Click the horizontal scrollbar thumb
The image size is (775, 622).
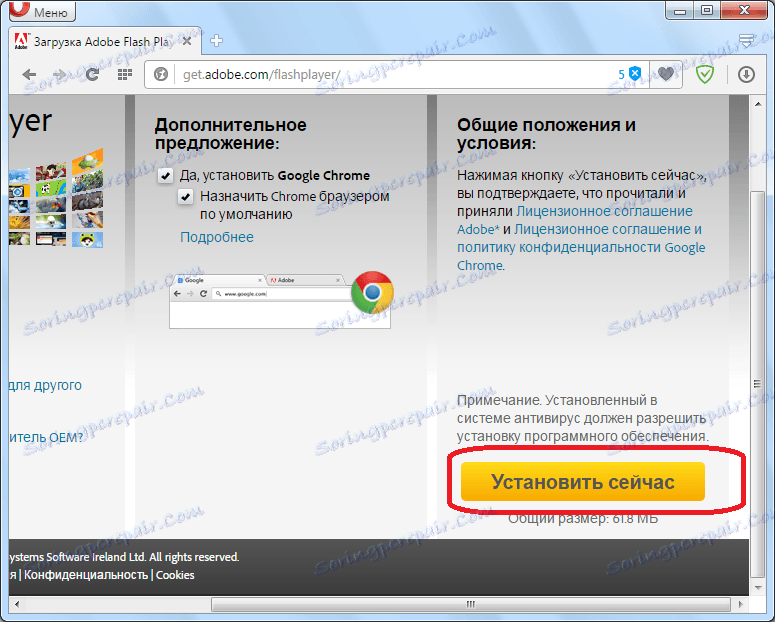(471, 604)
